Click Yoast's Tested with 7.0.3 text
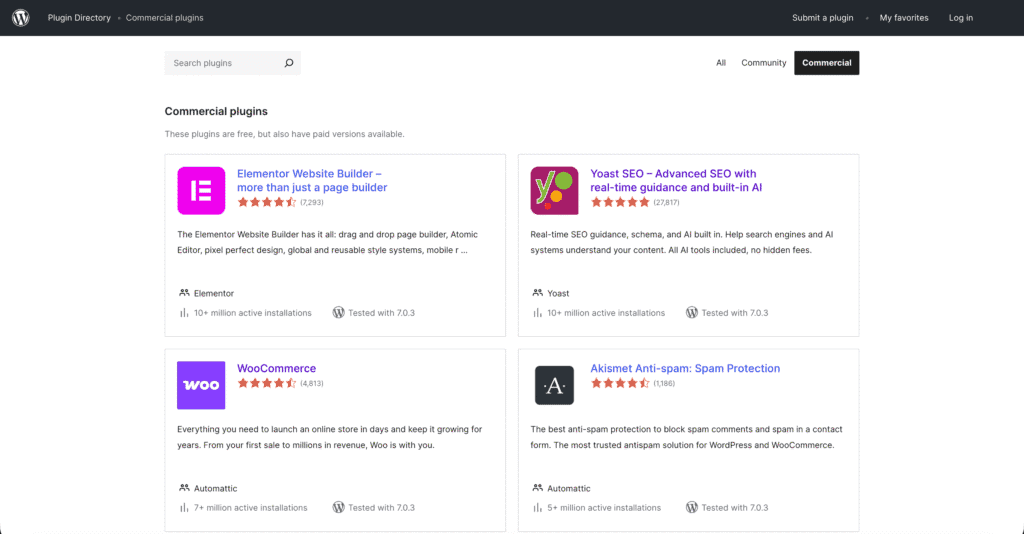Image resolution: width=1024 pixels, height=534 pixels. 735,313
